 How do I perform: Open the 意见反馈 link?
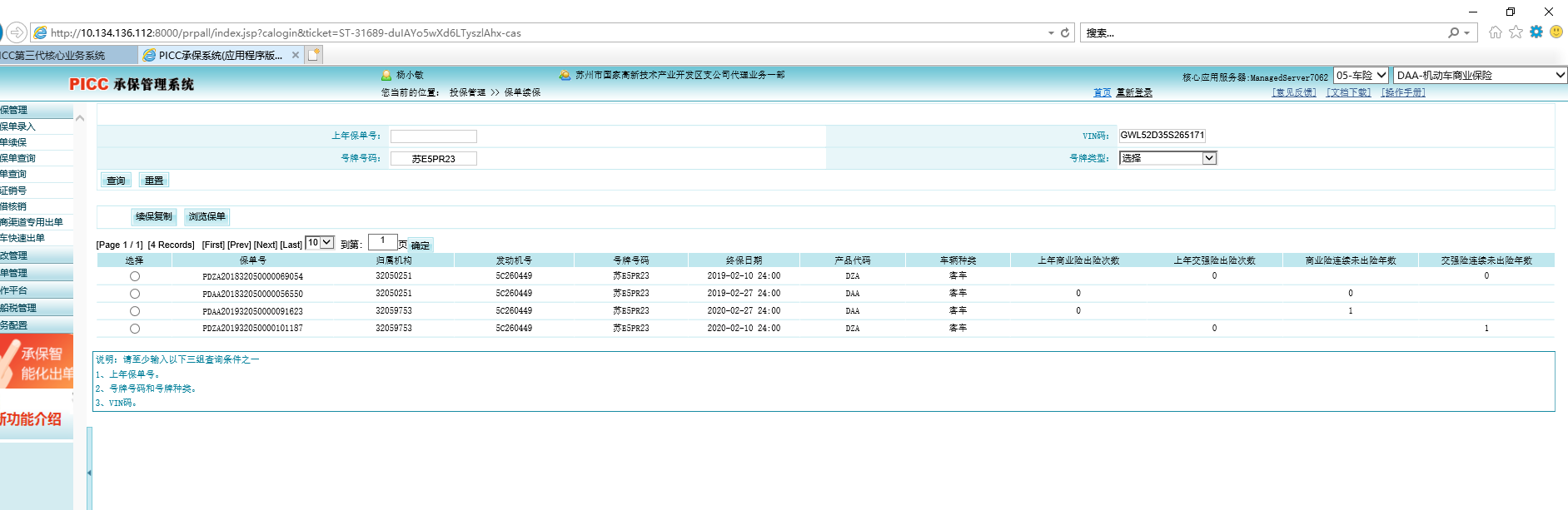click(1294, 92)
